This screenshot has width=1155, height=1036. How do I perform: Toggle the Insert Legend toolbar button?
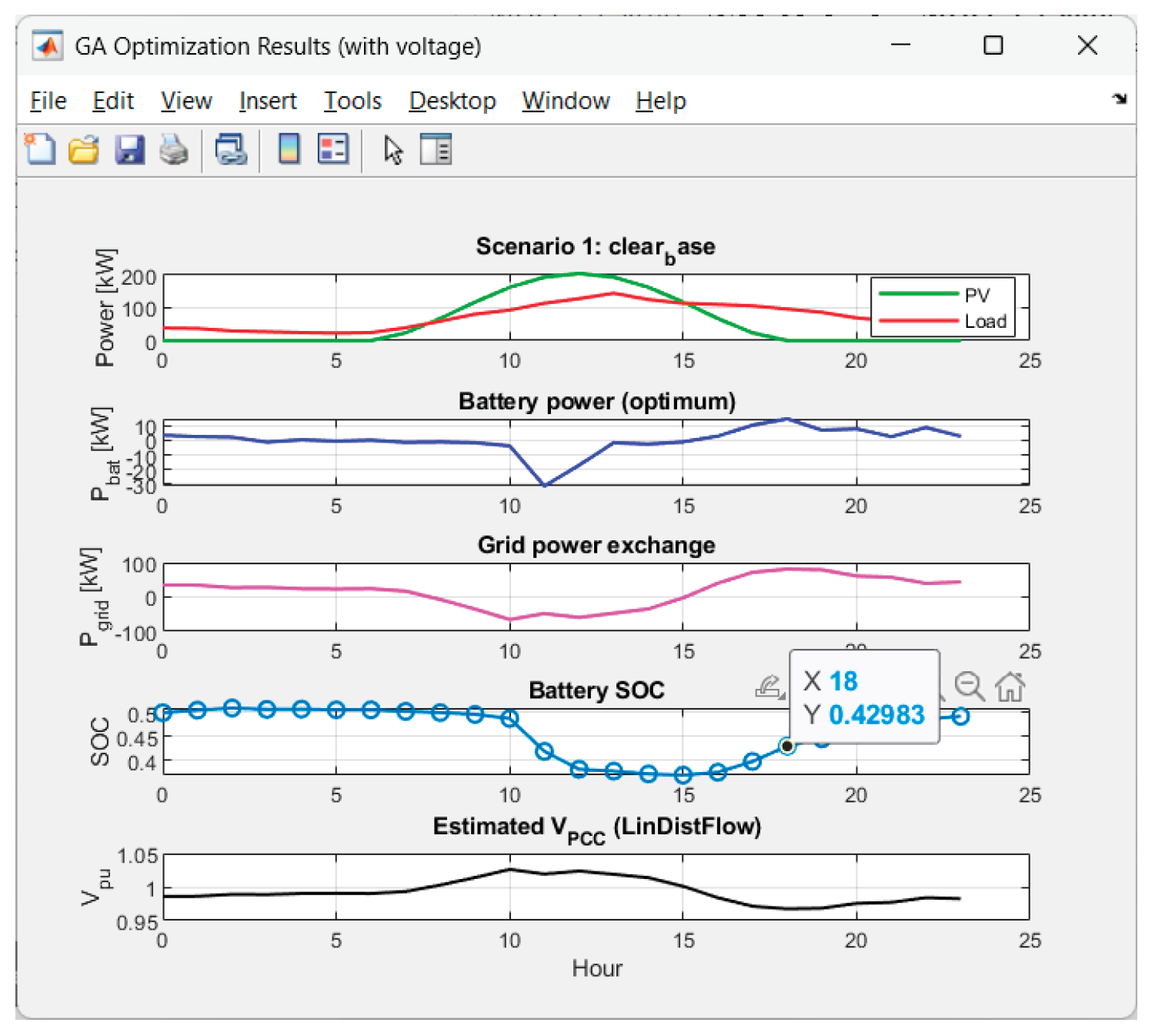click(x=333, y=149)
